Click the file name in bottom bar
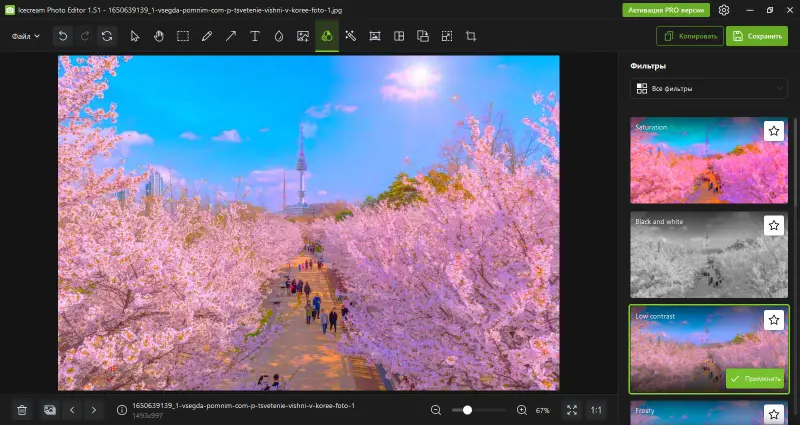 (243, 406)
